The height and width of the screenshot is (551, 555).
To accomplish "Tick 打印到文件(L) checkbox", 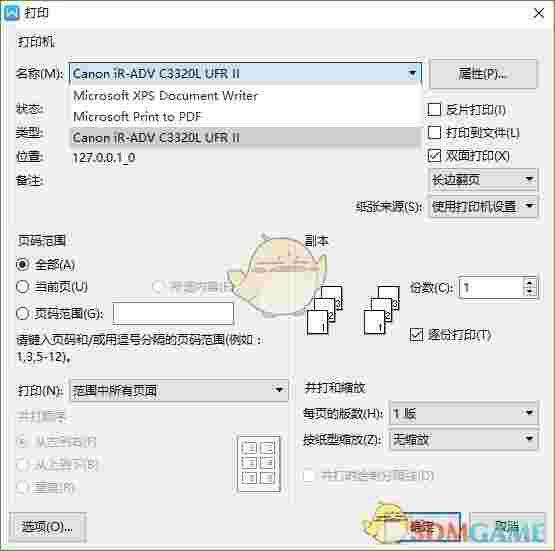I will click(434, 133).
